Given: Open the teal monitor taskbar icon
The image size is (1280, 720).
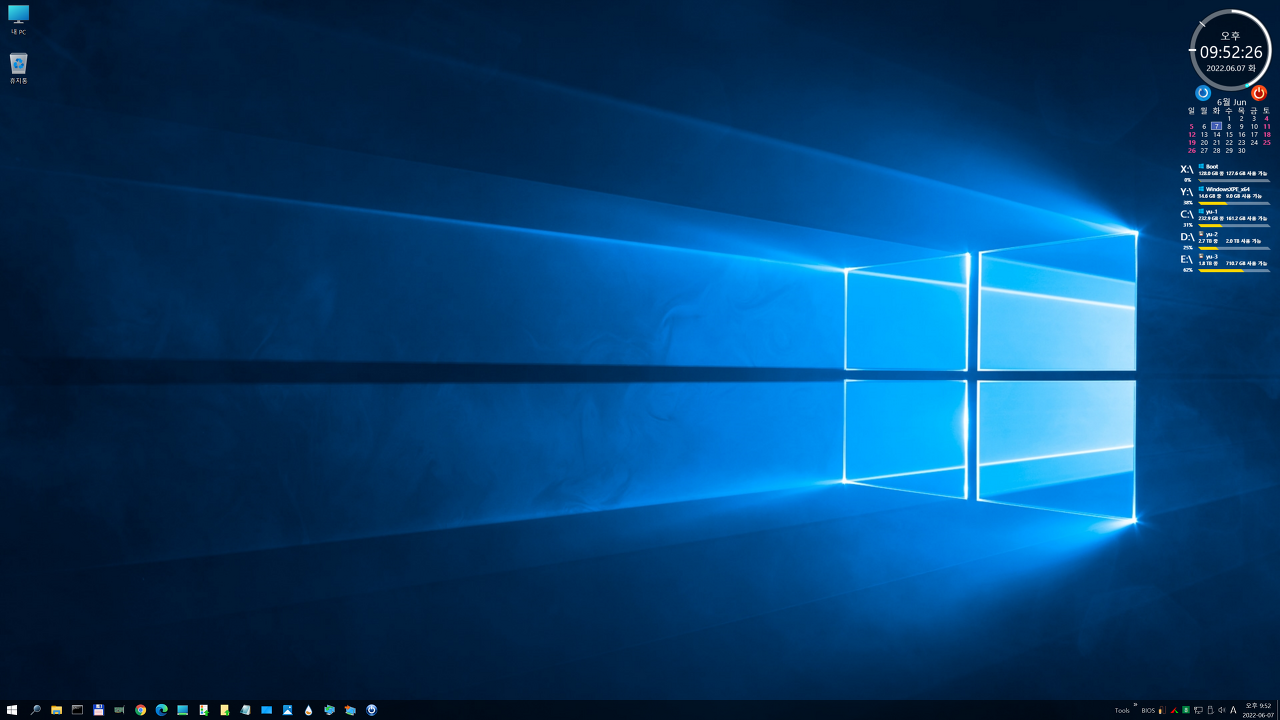Looking at the screenshot, I should click(x=182, y=710).
